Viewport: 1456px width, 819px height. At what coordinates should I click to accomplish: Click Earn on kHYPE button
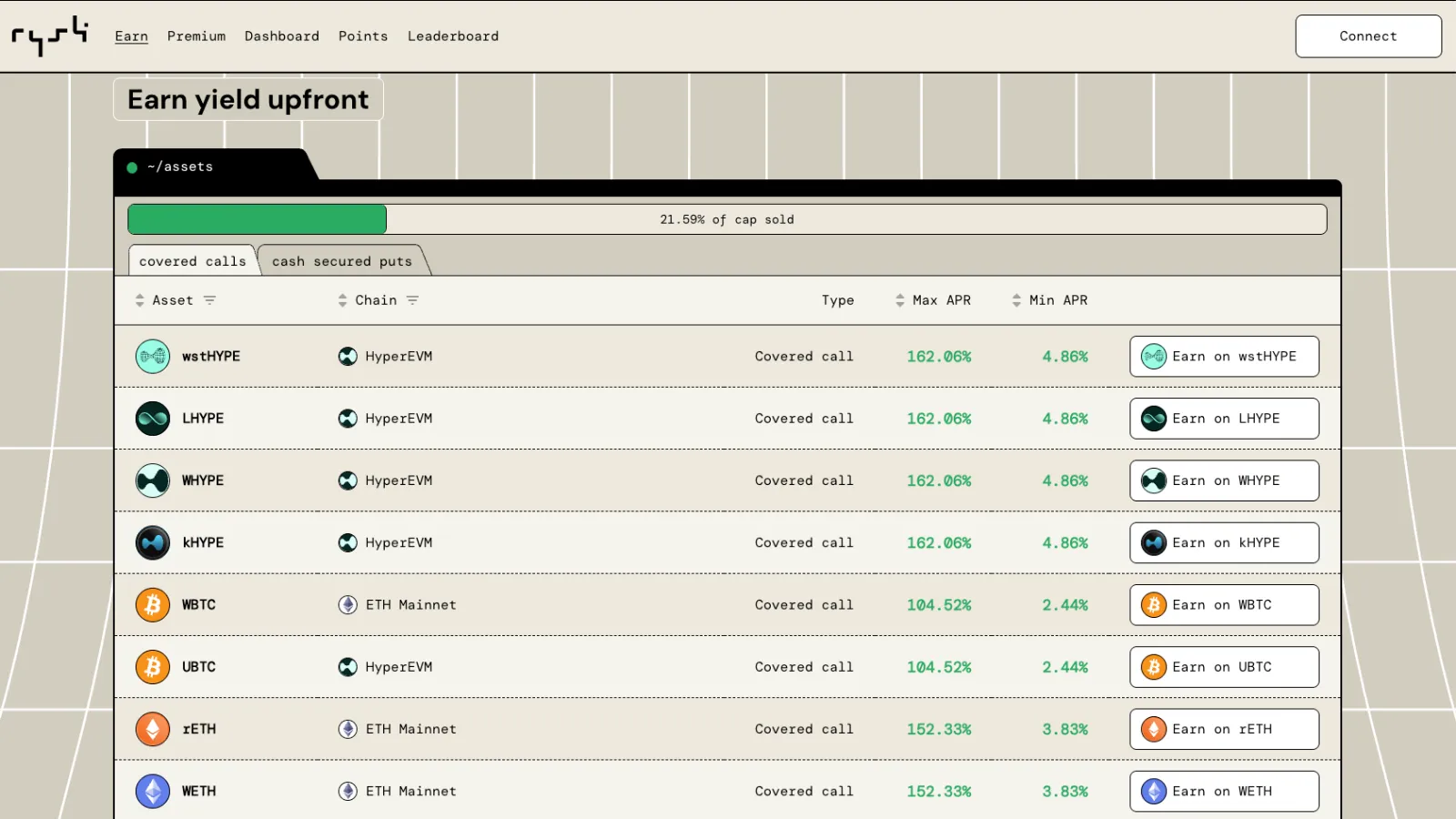(x=1225, y=543)
